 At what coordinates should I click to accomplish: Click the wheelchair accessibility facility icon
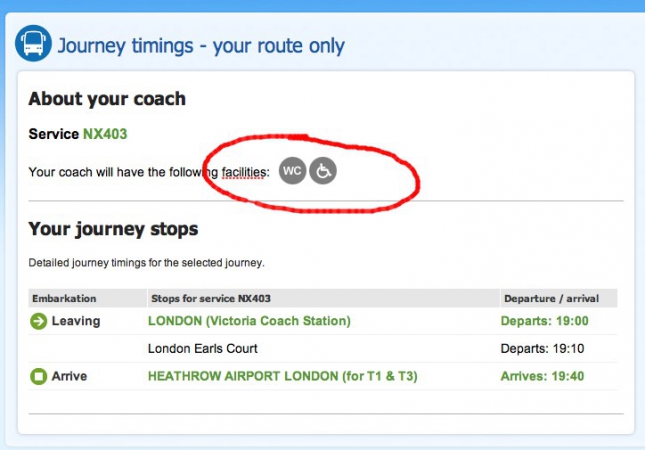pyautogui.click(x=323, y=171)
